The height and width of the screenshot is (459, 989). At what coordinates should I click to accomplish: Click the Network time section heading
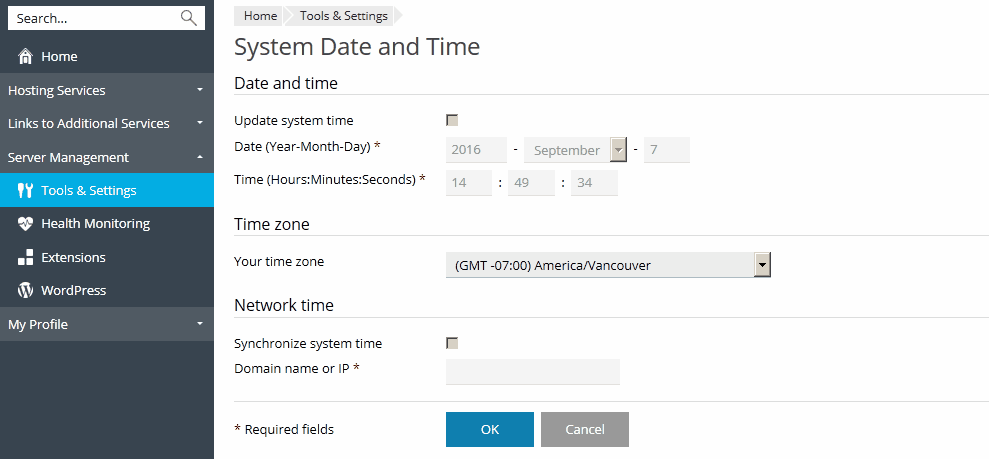click(284, 305)
